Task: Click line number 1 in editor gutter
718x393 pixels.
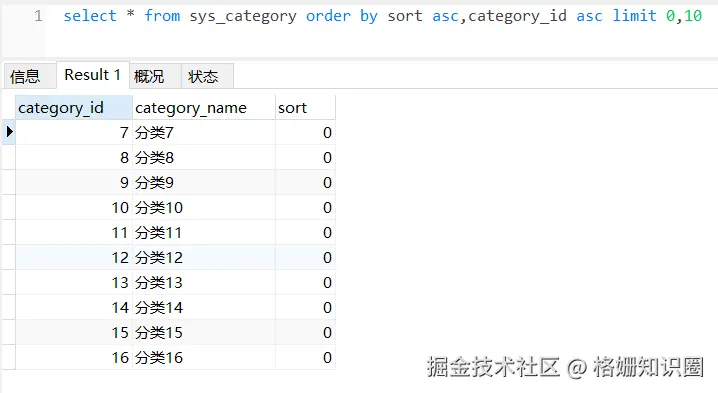Action: pyautogui.click(x=38, y=16)
